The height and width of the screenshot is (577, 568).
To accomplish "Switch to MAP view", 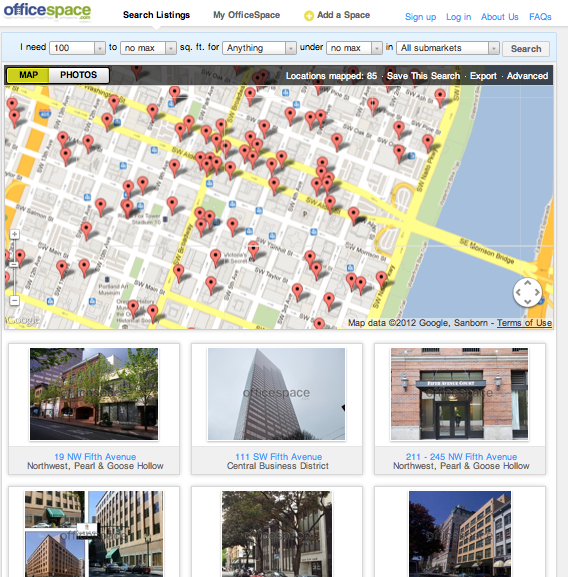I will 28,75.
